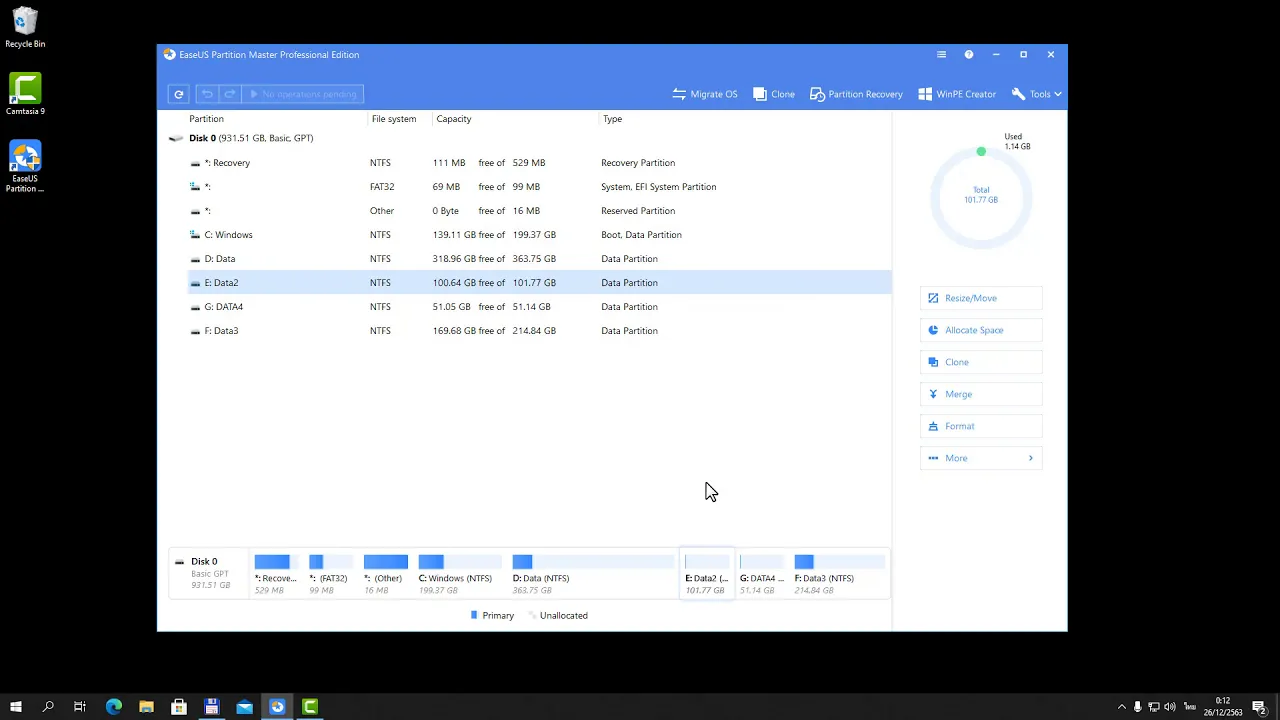
Task: Click the Primary legend color swatch
Action: pyautogui.click(x=474, y=616)
